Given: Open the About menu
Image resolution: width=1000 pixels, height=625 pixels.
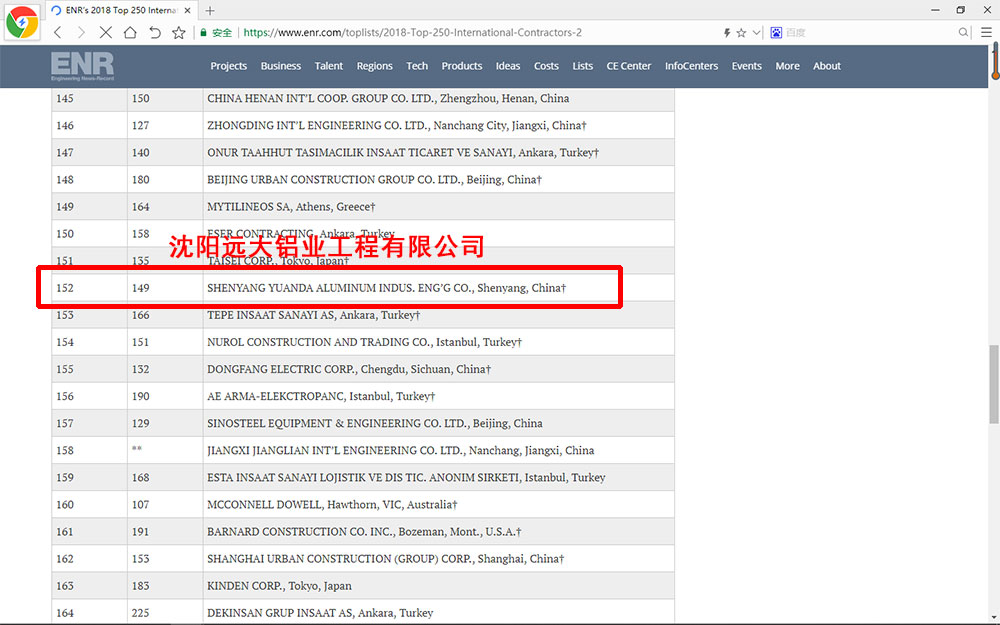Looking at the screenshot, I should pos(827,66).
